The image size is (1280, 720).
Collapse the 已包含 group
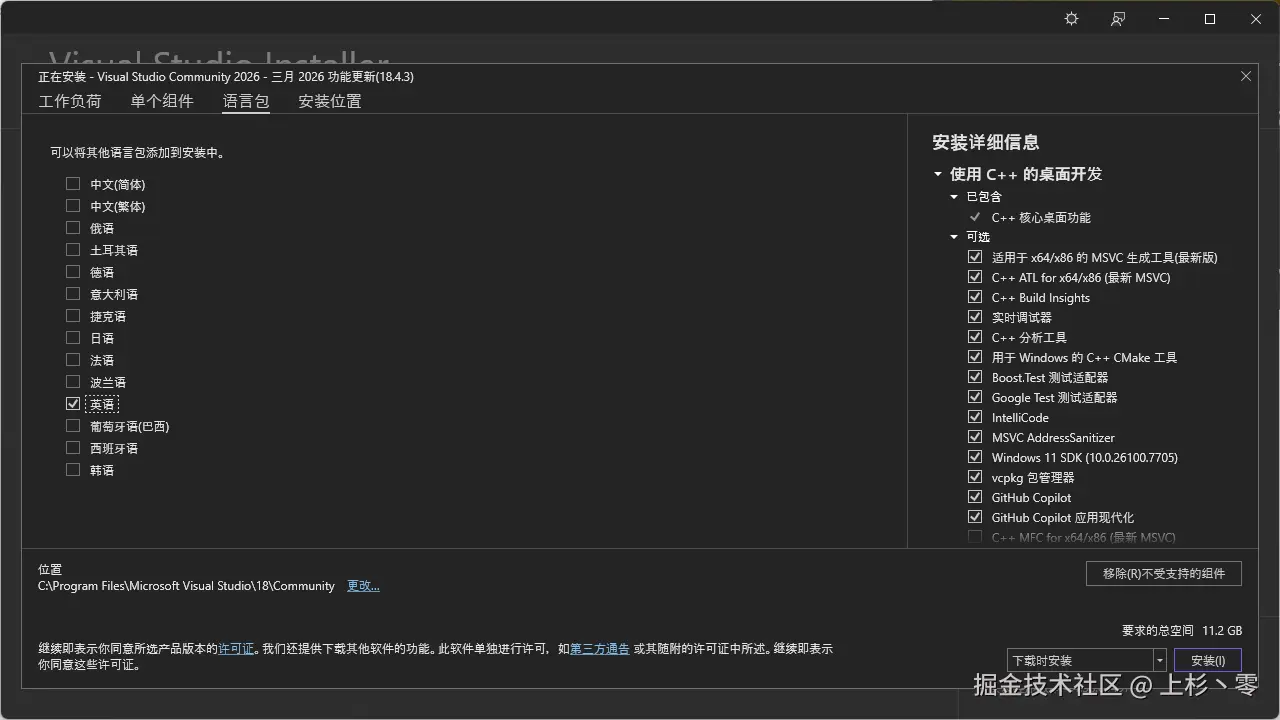tap(954, 197)
